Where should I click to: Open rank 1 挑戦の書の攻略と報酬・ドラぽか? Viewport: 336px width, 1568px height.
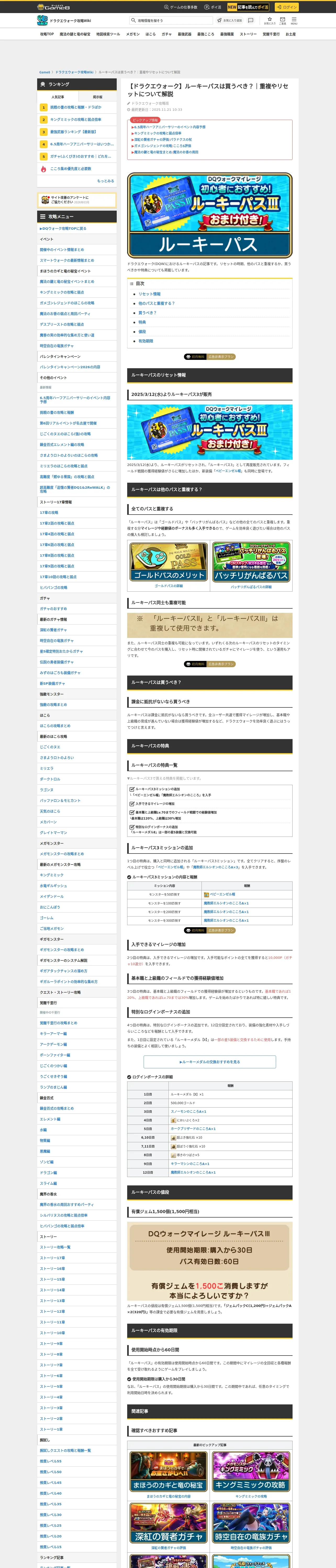[77, 107]
